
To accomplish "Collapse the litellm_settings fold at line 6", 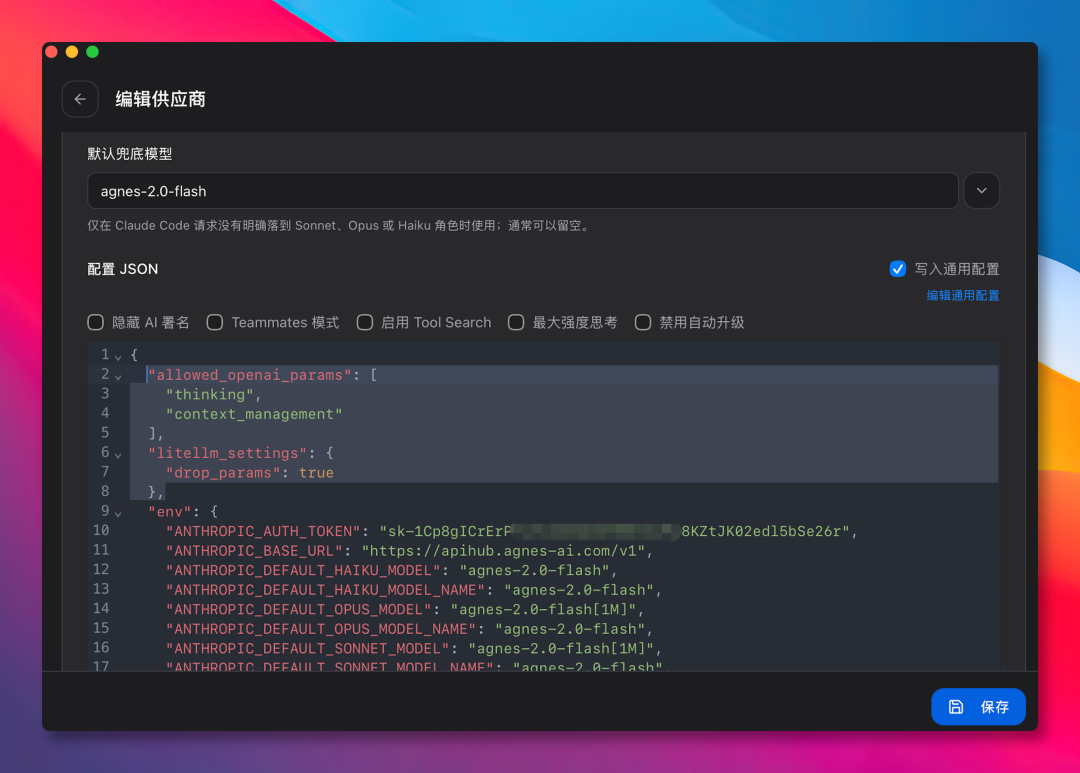I will click(118, 455).
